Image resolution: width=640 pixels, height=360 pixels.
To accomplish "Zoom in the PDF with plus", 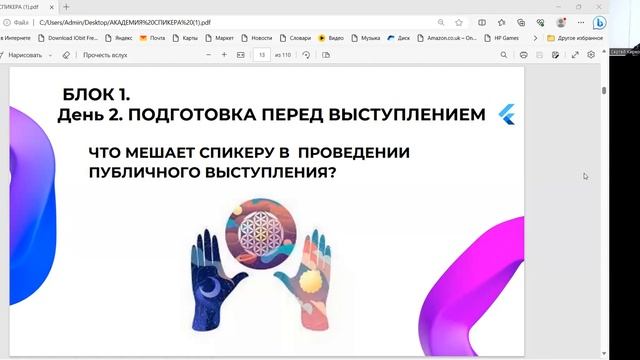I will coord(224,55).
